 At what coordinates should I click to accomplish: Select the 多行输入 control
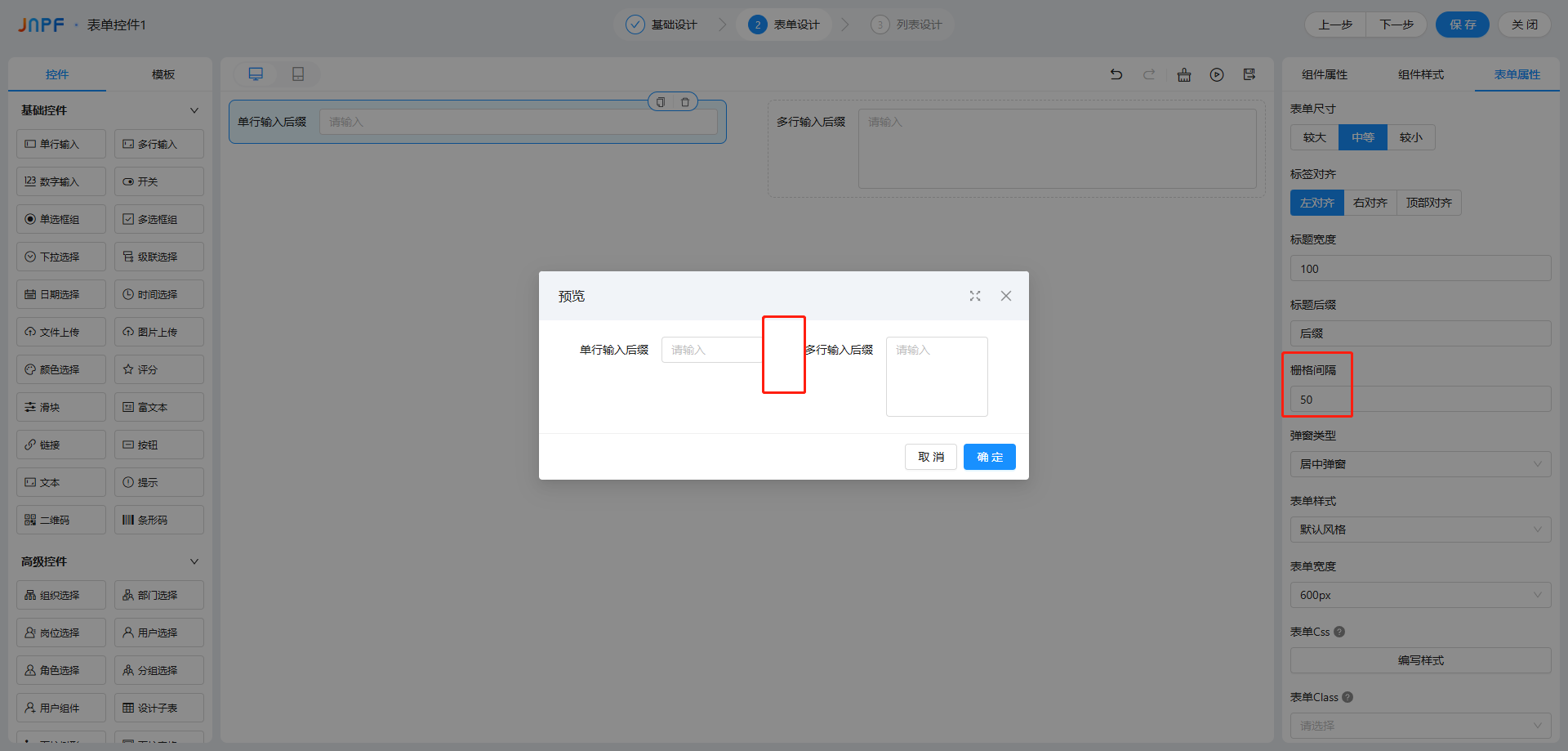(x=159, y=144)
